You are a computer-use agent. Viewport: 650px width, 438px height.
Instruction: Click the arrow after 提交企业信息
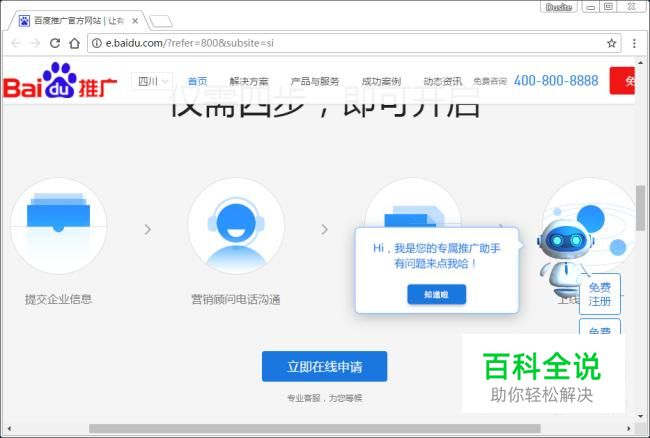click(148, 229)
